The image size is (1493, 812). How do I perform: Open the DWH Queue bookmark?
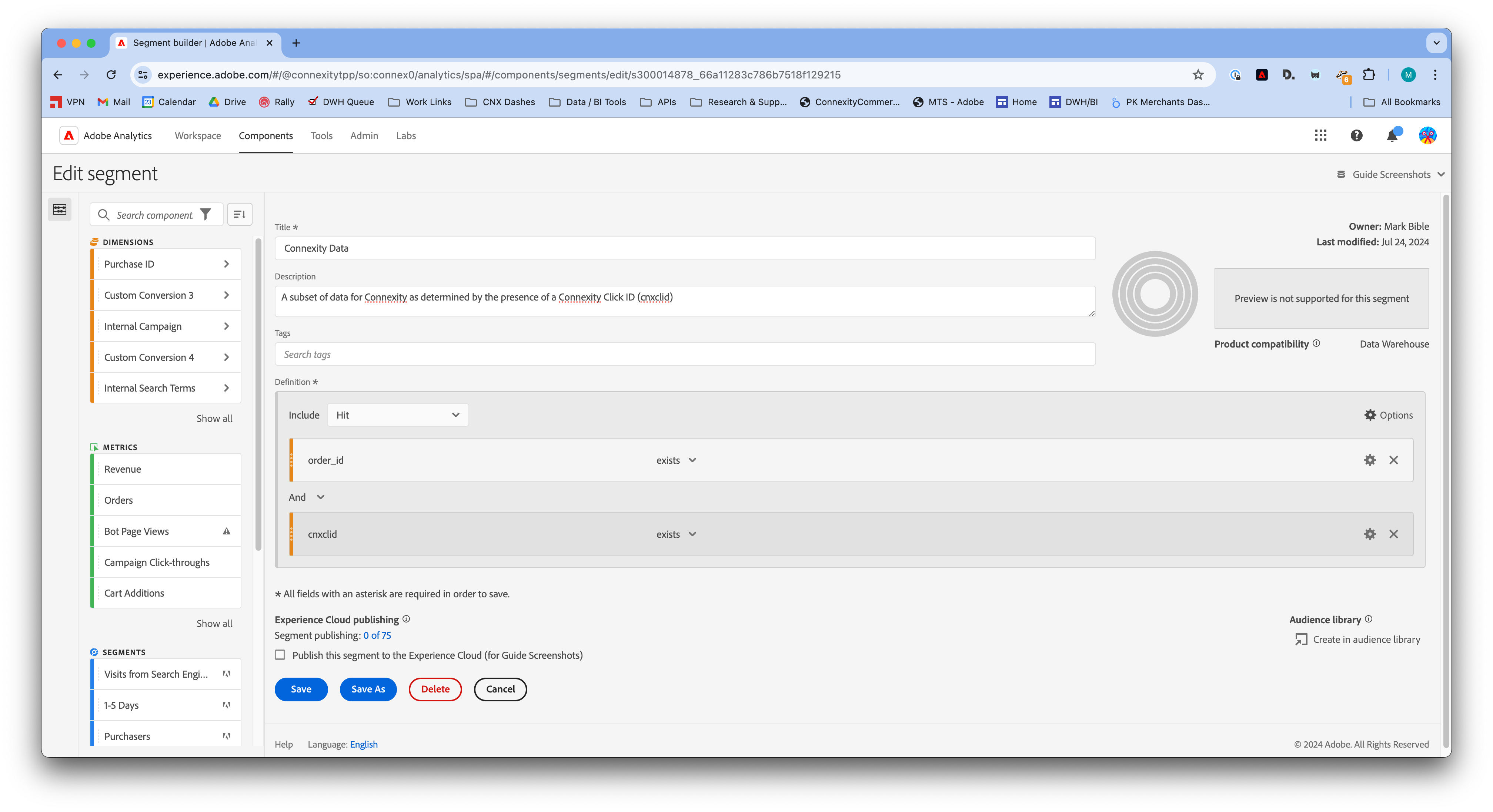tap(341, 102)
